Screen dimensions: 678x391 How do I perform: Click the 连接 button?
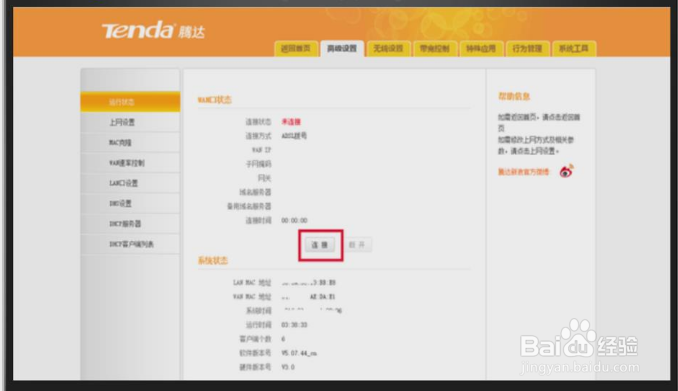click(320, 245)
